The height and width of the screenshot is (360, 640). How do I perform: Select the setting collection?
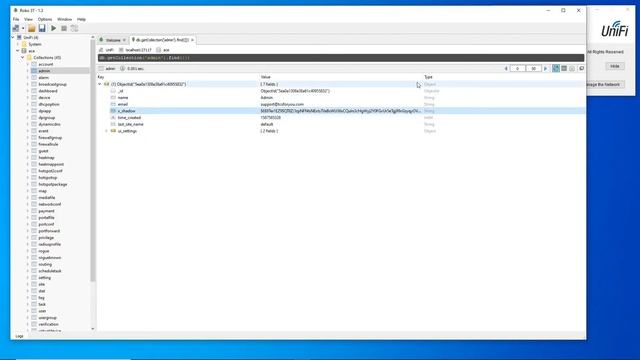(44, 278)
